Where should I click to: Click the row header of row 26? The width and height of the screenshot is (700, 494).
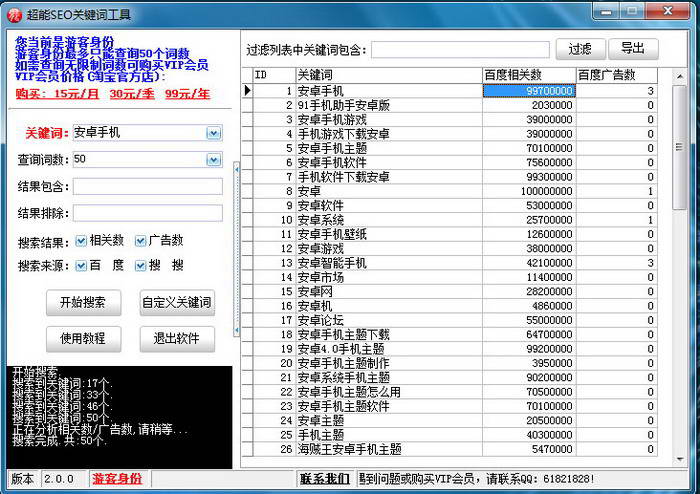tap(248, 449)
